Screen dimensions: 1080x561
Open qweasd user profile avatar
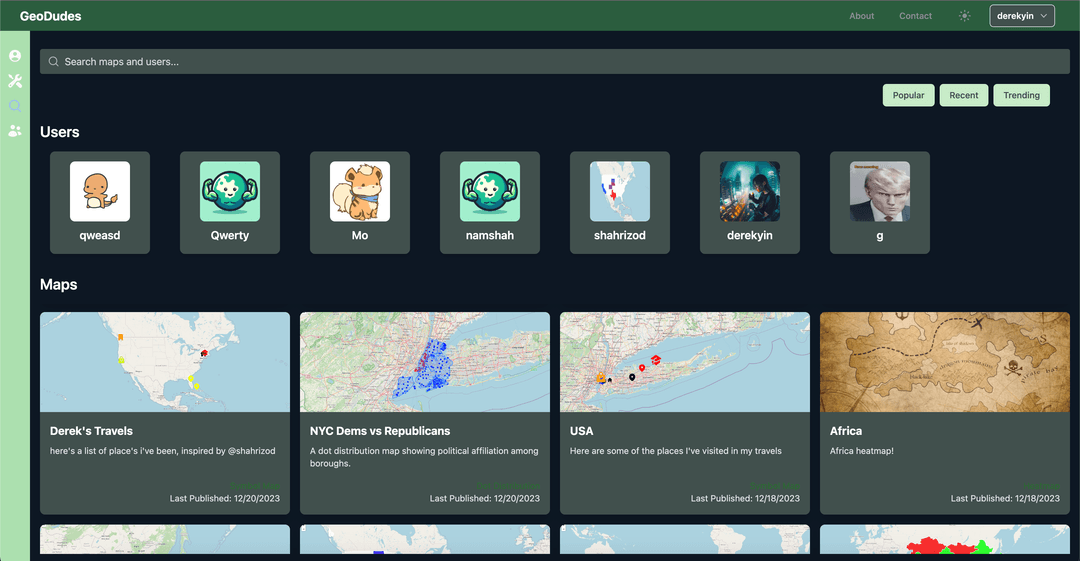click(x=100, y=191)
